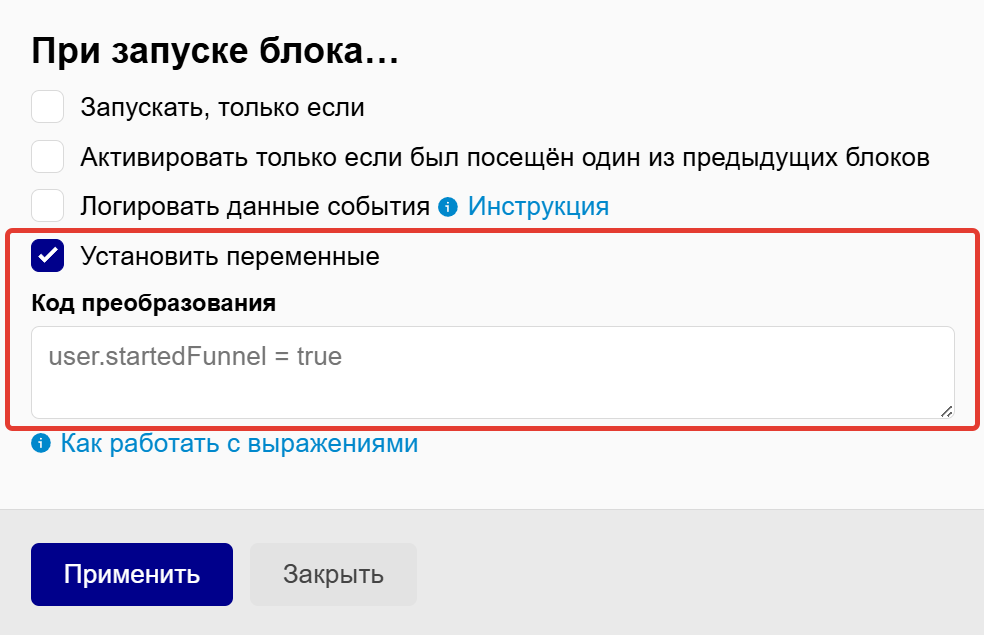Tick 'Активировать только если был посещён' checkbox
This screenshot has width=984, height=635.
tap(48, 156)
